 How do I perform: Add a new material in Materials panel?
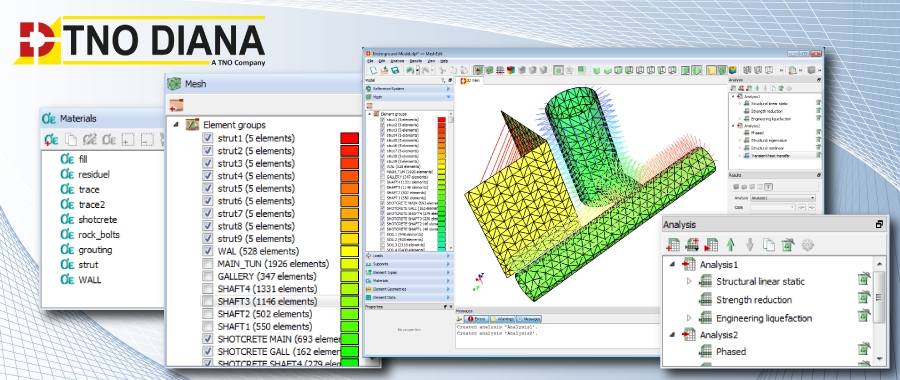click(51, 139)
